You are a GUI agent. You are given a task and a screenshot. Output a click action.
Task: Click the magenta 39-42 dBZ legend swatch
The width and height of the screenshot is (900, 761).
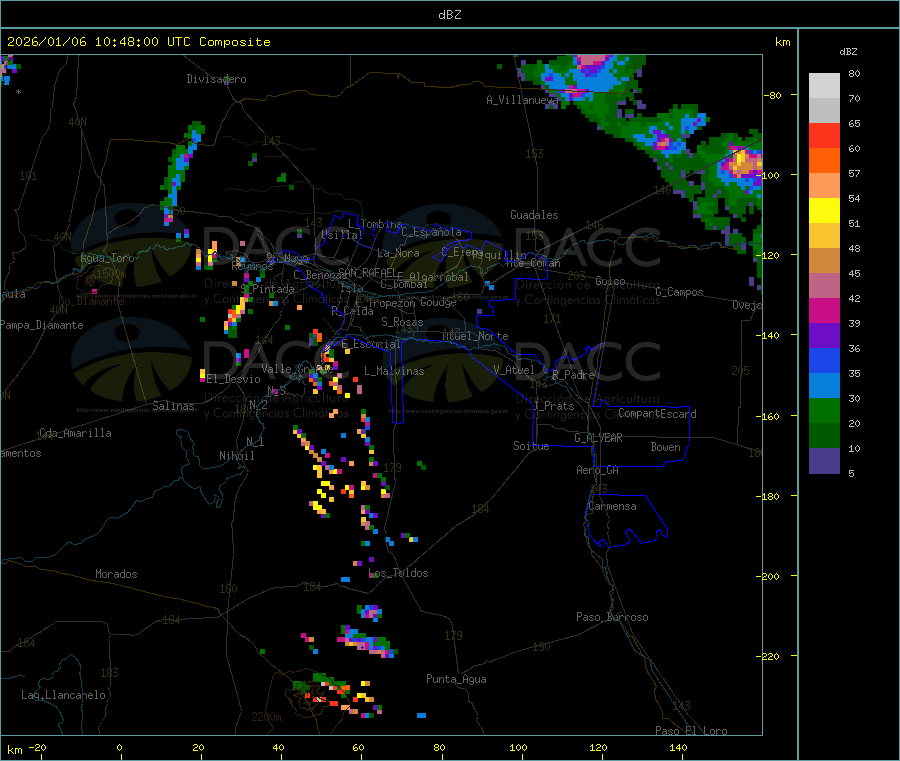824,310
